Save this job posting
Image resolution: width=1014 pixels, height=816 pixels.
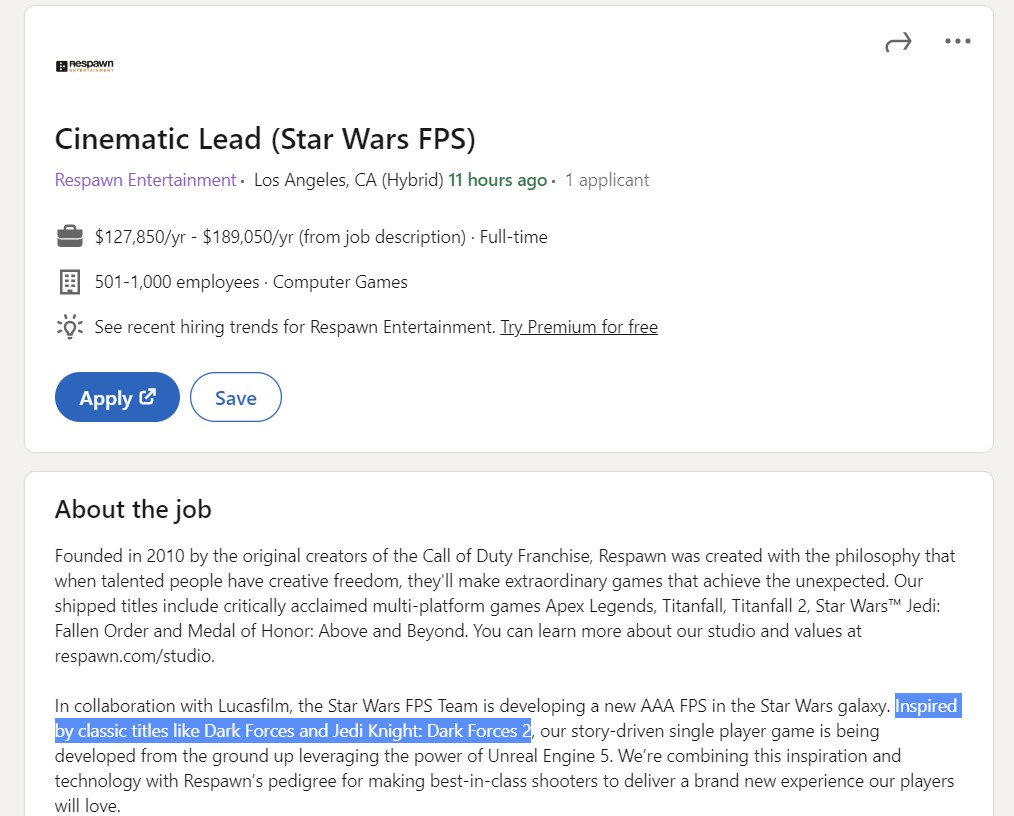(235, 397)
